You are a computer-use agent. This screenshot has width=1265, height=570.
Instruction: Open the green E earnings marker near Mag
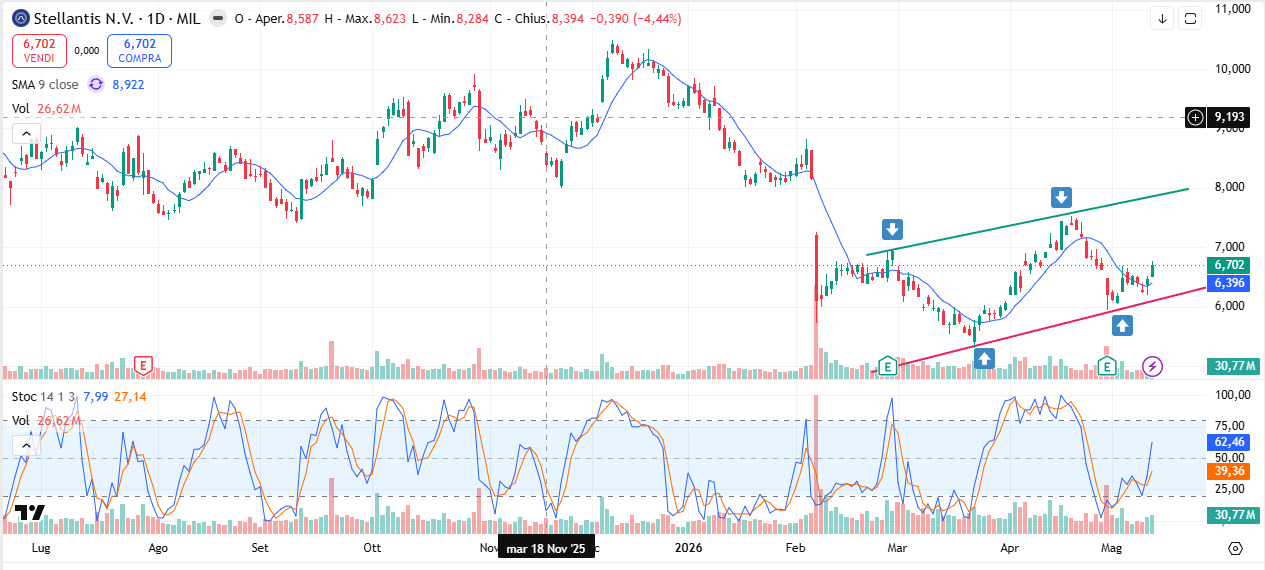(1107, 366)
